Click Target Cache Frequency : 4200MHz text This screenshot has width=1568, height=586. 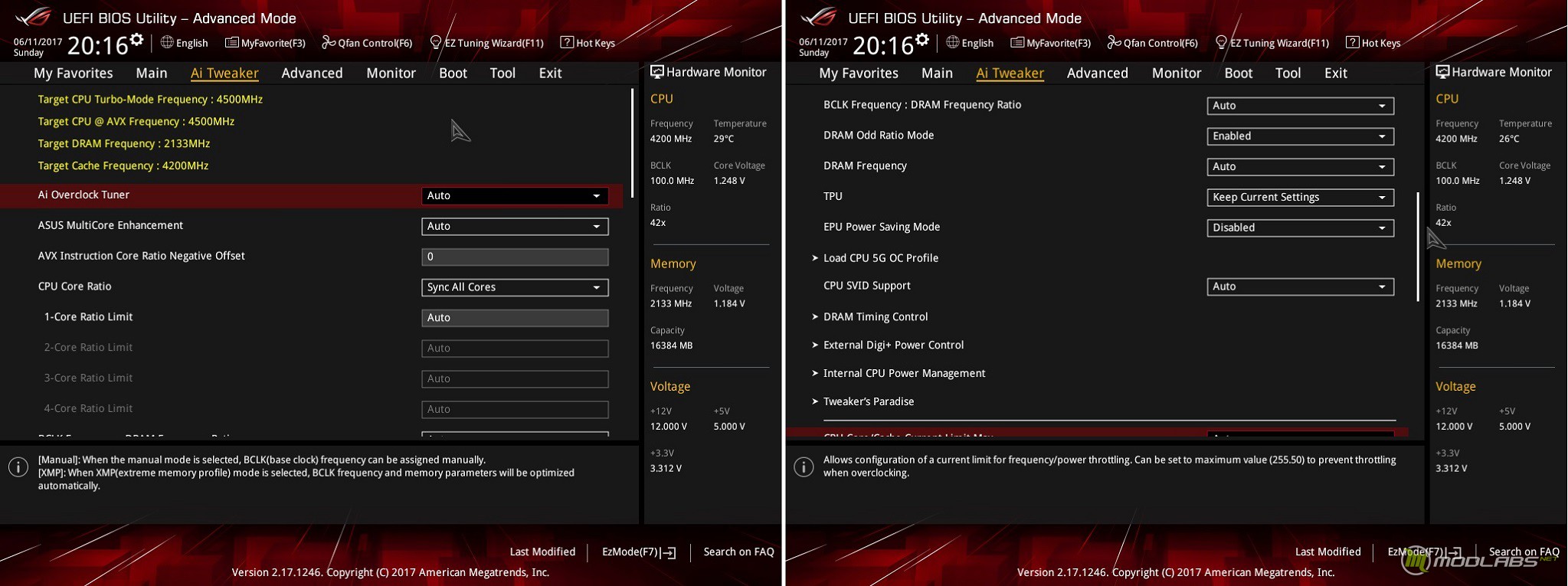tap(123, 165)
